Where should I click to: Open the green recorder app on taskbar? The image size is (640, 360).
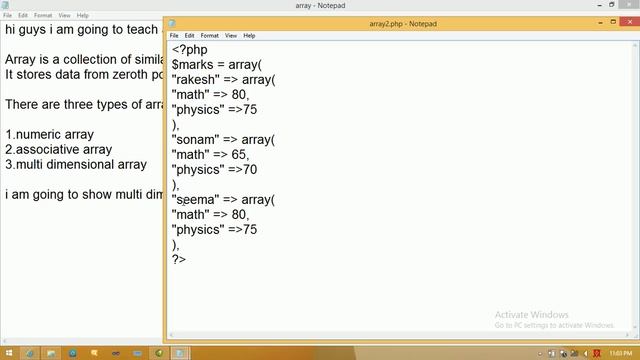pyautogui.click(x=159, y=353)
